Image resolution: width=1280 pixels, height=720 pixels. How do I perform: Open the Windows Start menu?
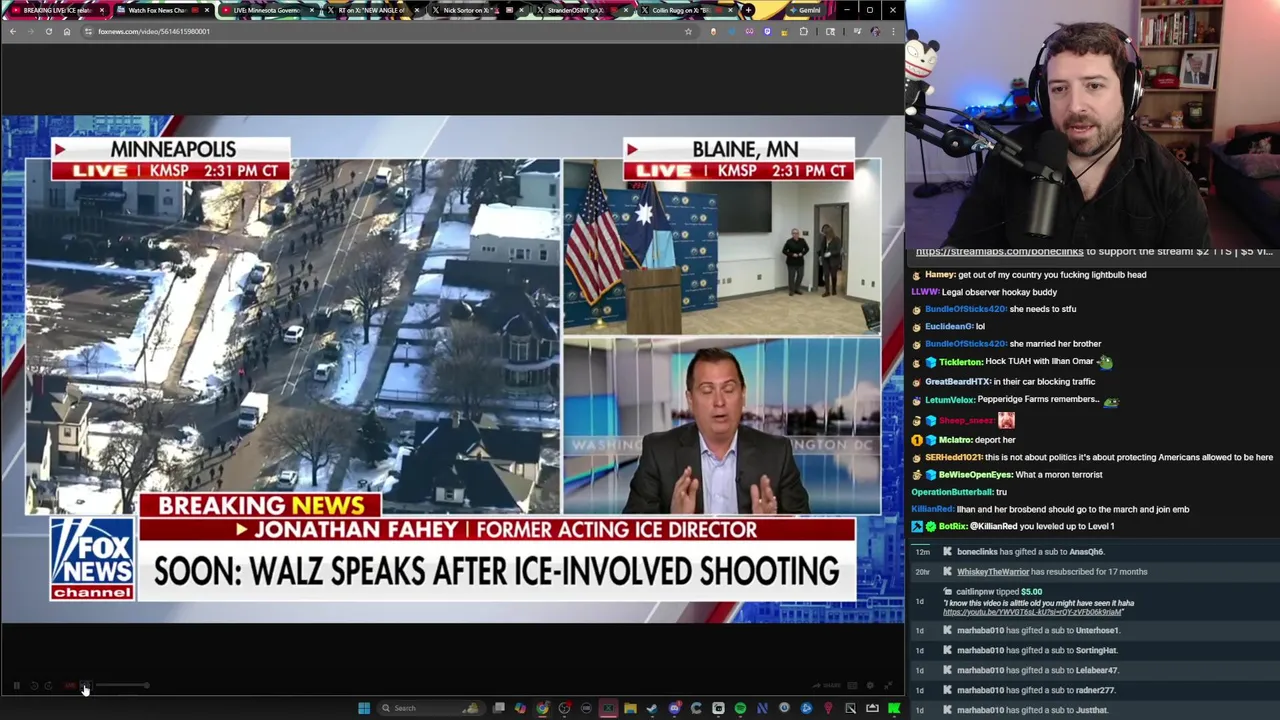pos(364,708)
